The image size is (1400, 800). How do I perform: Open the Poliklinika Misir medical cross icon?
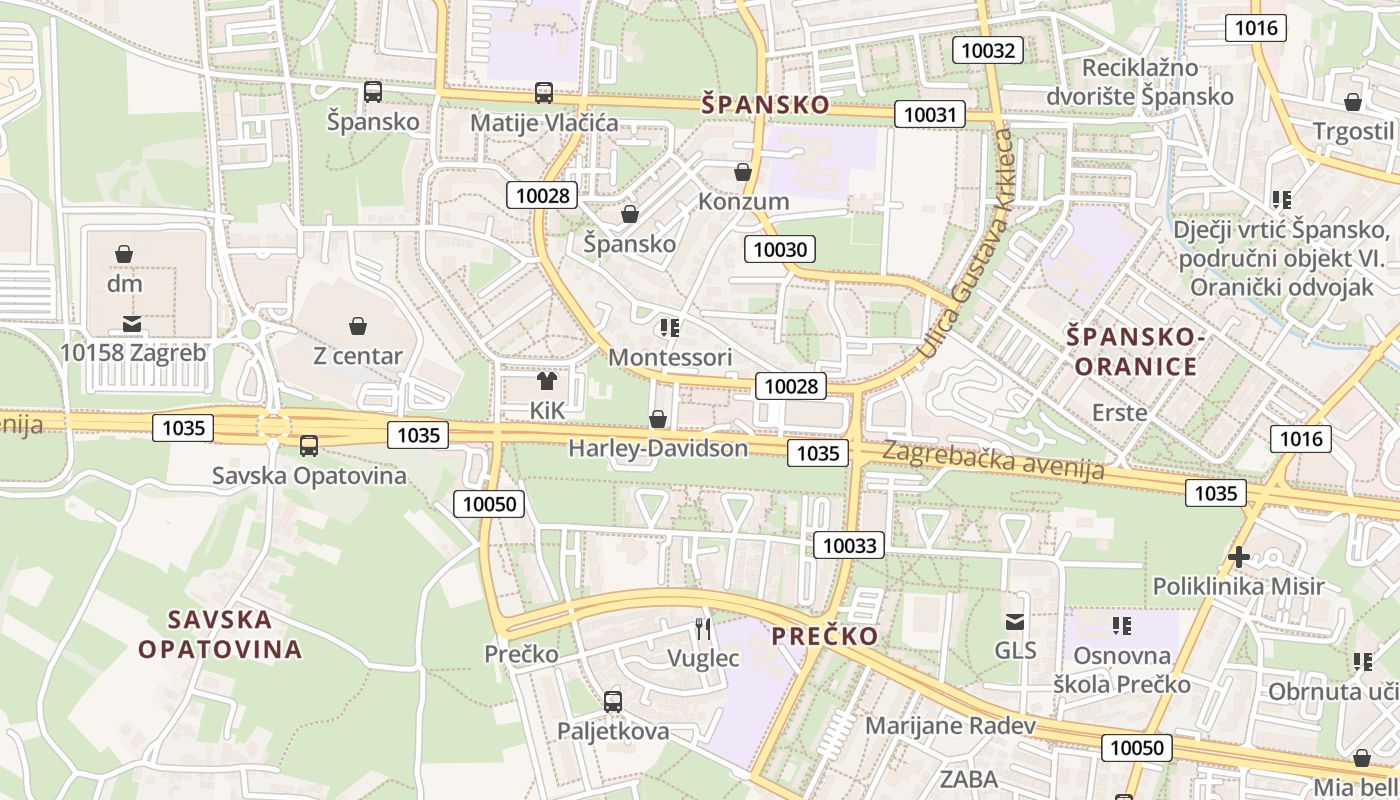point(1239,557)
